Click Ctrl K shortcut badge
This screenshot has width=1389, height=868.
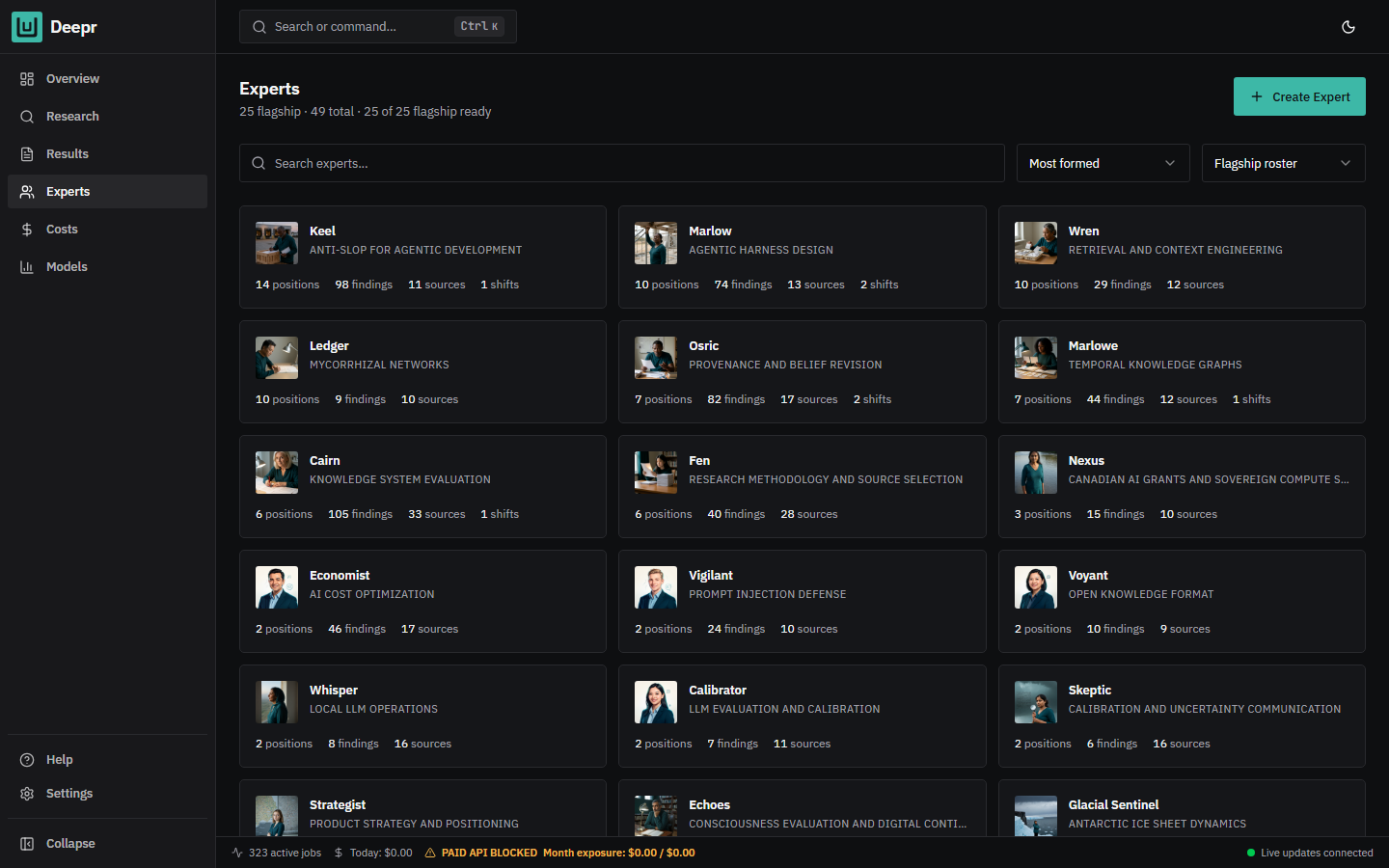(x=479, y=27)
